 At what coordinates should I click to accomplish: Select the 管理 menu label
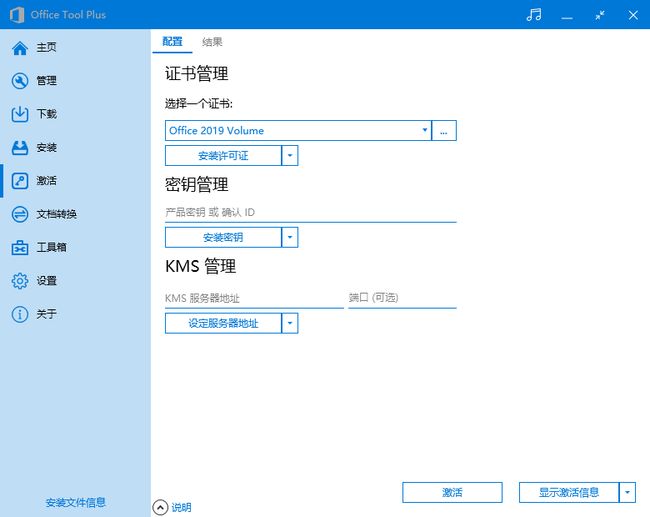[x=46, y=80]
